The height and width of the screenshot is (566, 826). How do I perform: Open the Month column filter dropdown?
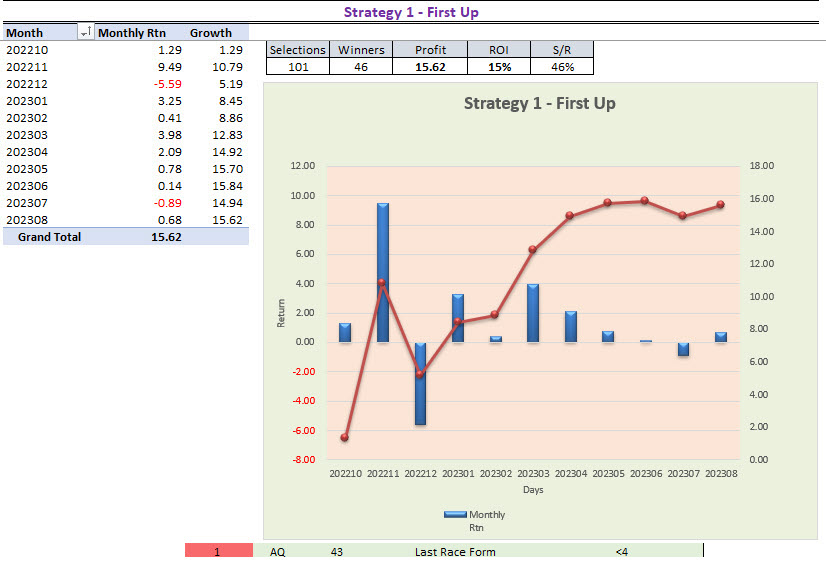click(85, 33)
